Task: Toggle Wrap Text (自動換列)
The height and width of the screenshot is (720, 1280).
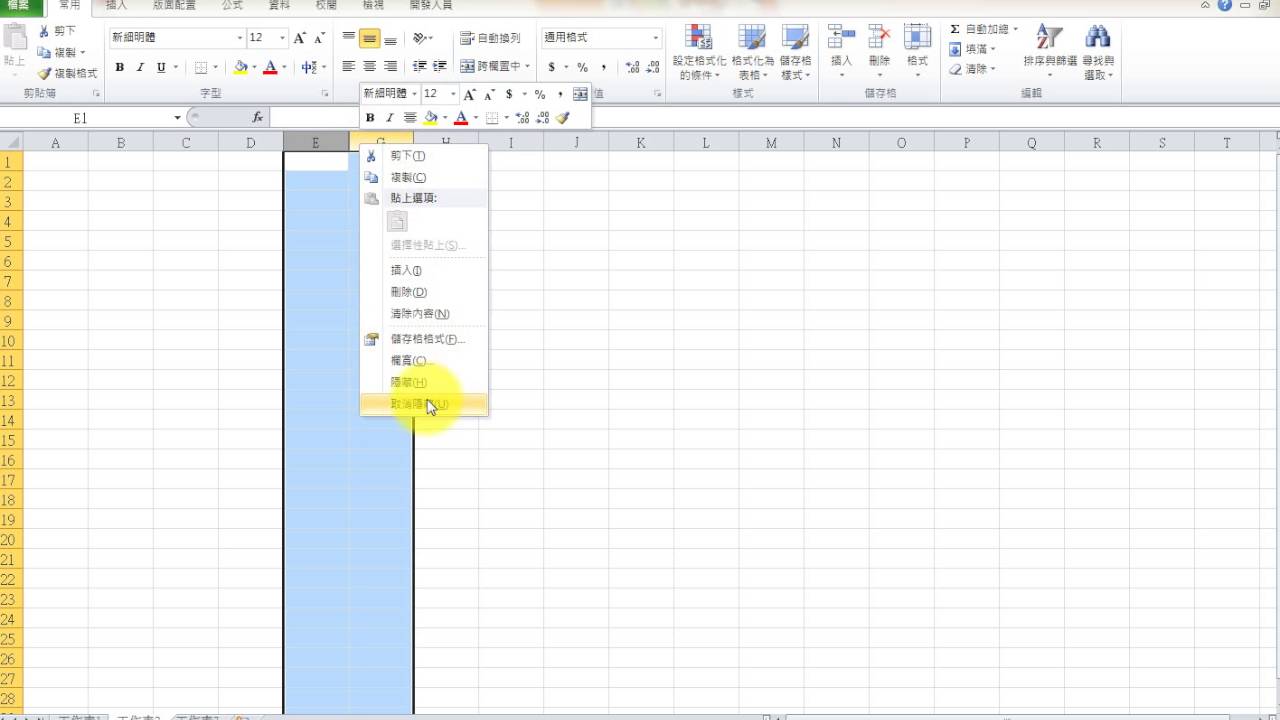Action: [491, 38]
